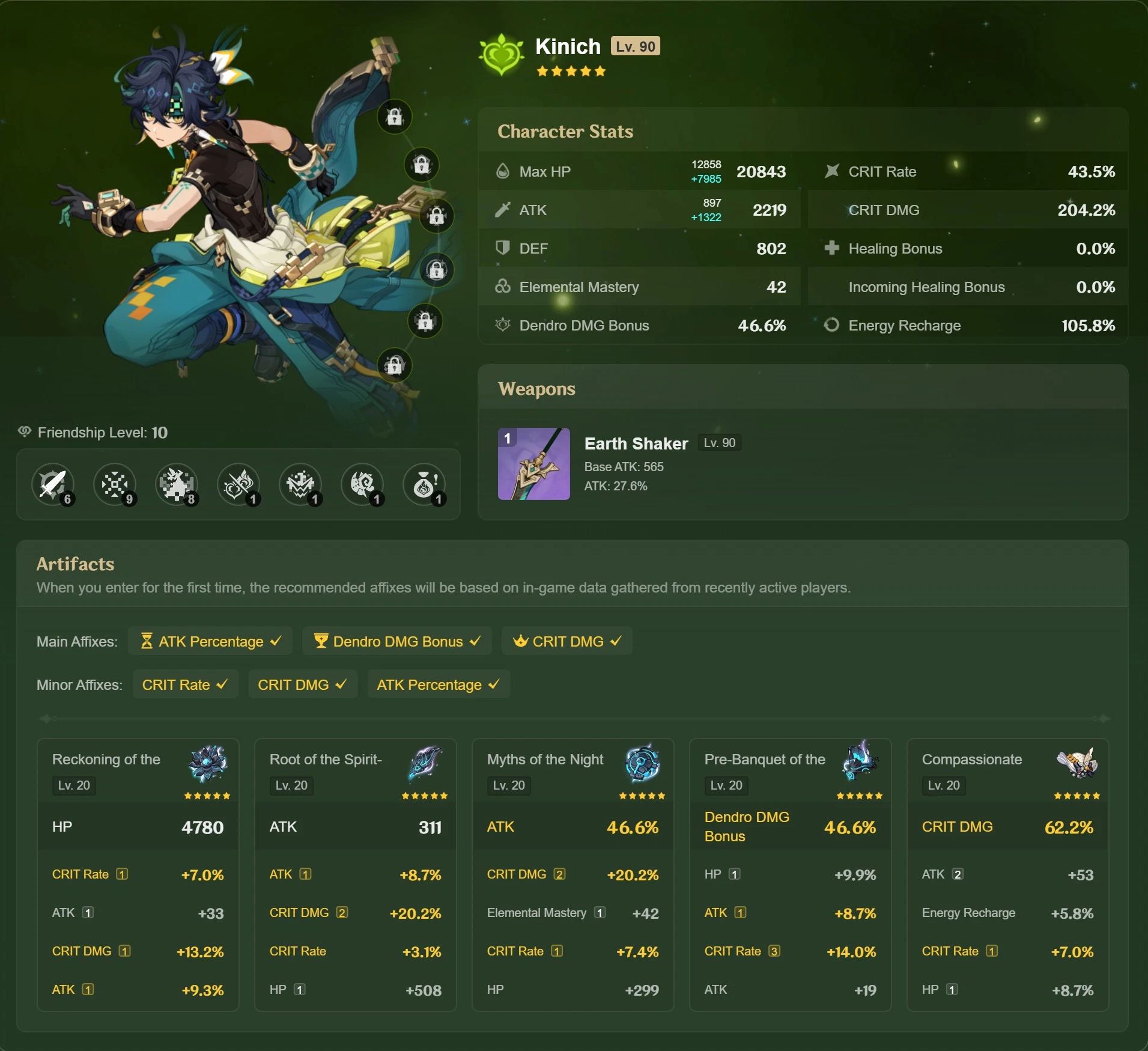Image resolution: width=1148 pixels, height=1051 pixels.
Task: Click the Character Stats heading
Action: (x=565, y=131)
